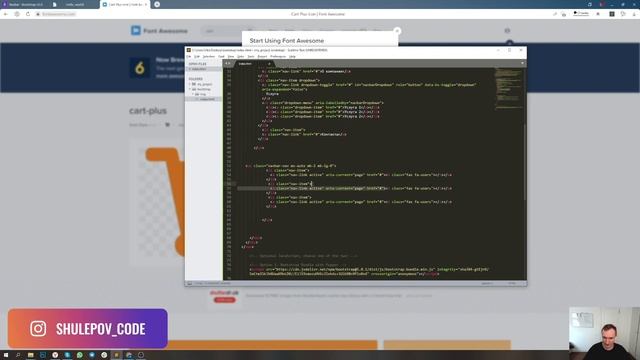Open the Goto menu in Sublime Text
Image resolution: width=640 pixels, height=360 pixels.
[x=240, y=56]
